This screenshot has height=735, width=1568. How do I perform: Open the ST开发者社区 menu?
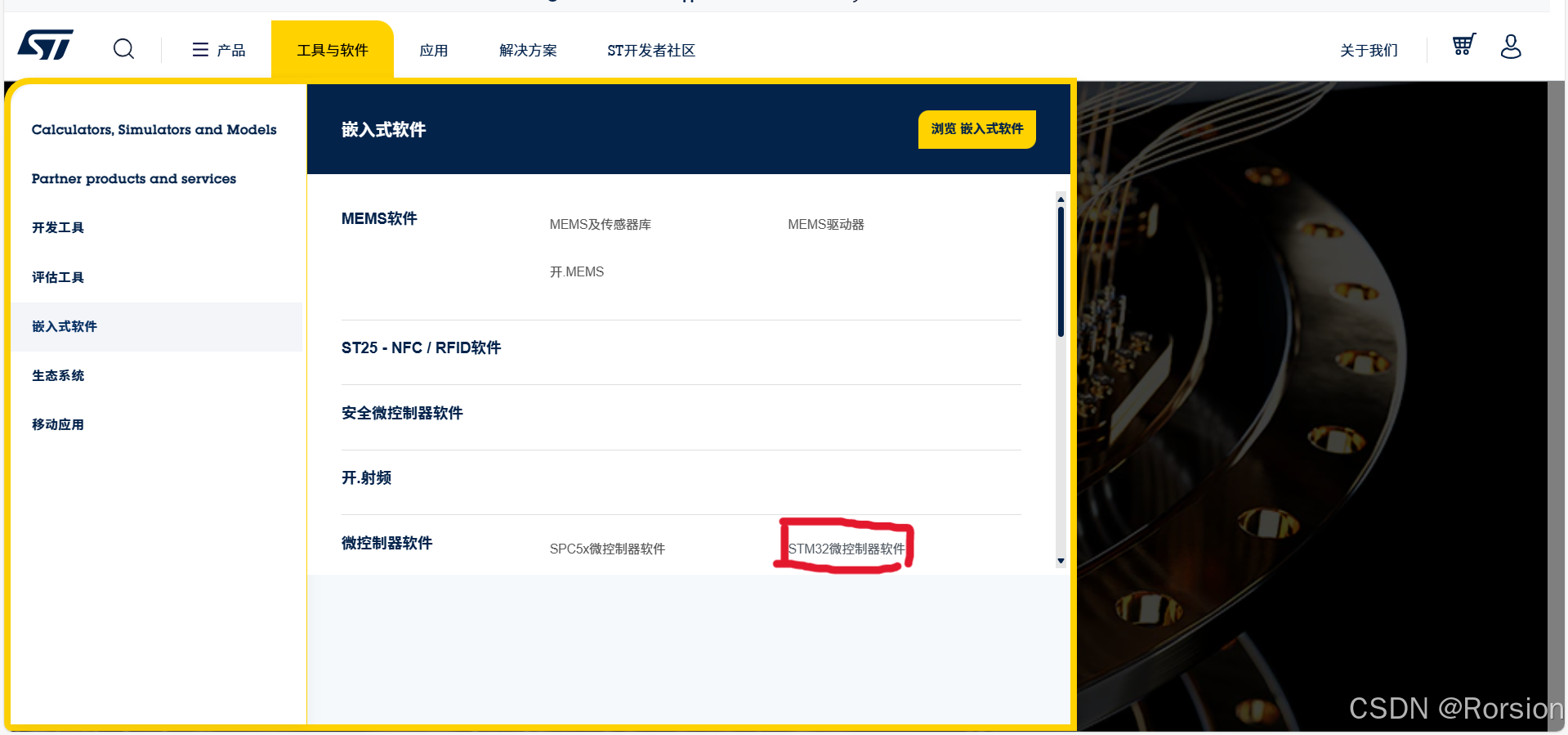point(651,50)
